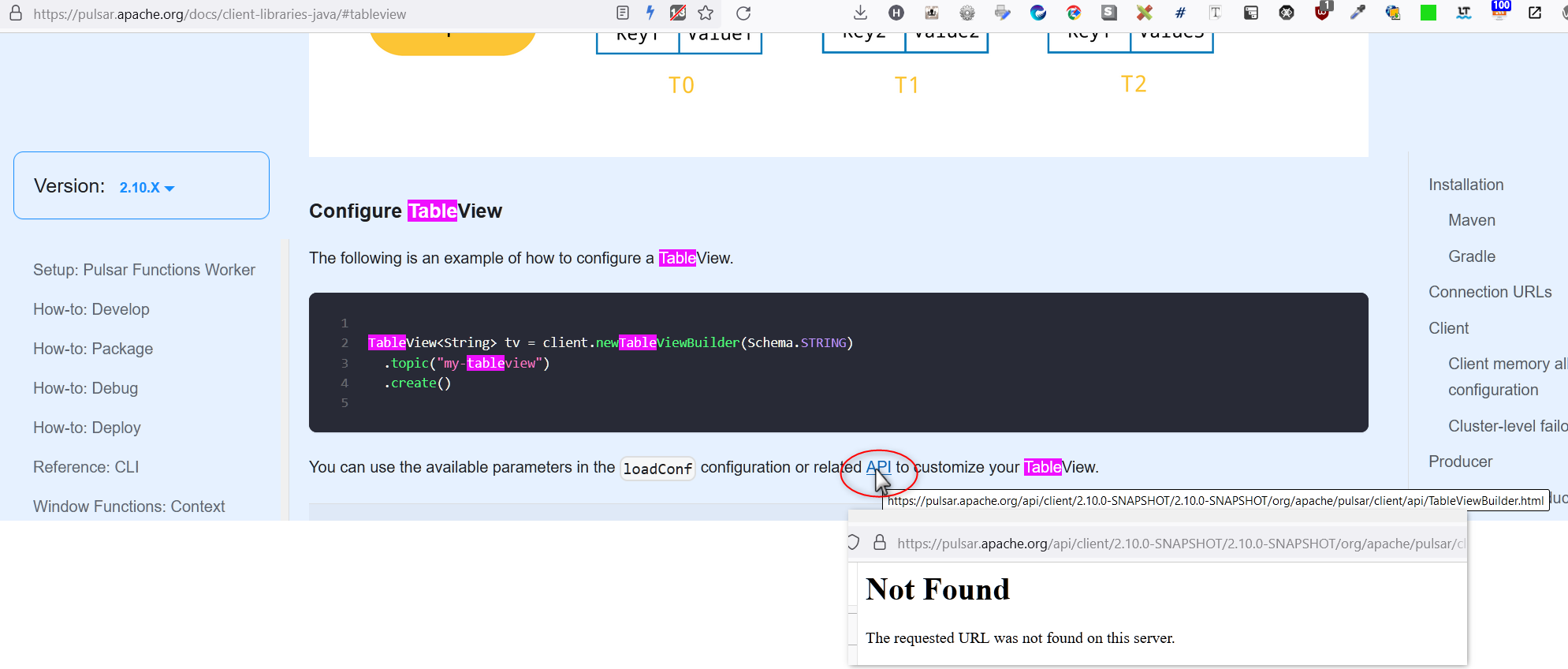The width and height of the screenshot is (1568, 669).
Task: Go to How-to: Develop page
Action: click(x=91, y=309)
